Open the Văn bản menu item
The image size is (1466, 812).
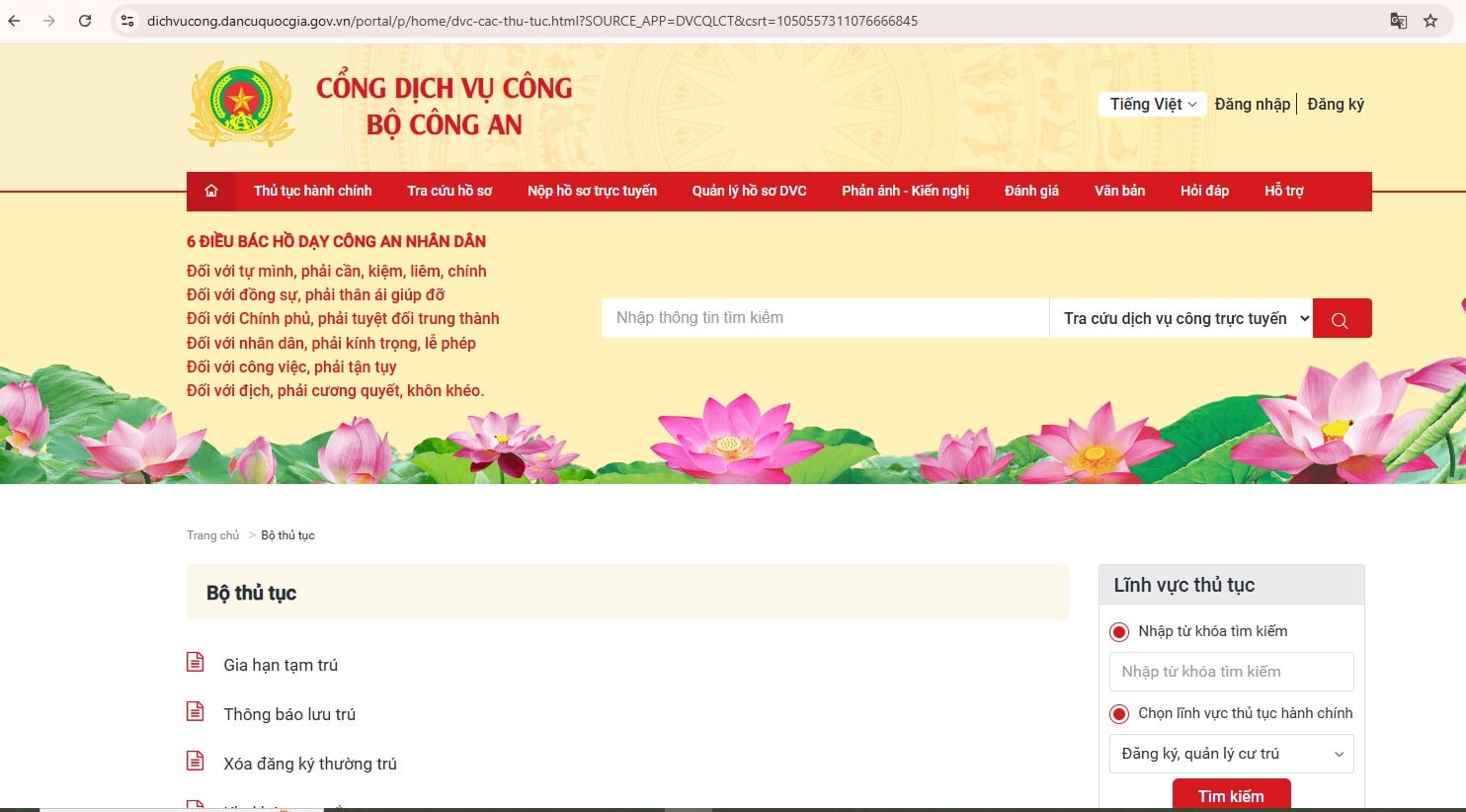[1119, 191]
